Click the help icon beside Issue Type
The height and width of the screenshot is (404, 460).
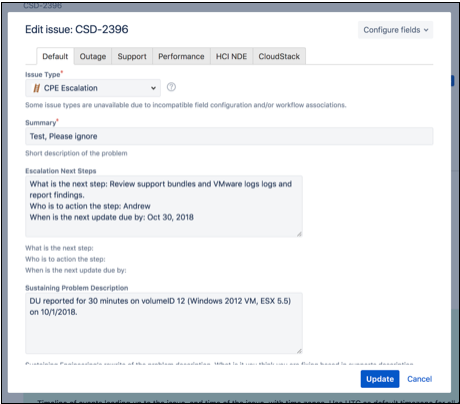(x=171, y=87)
